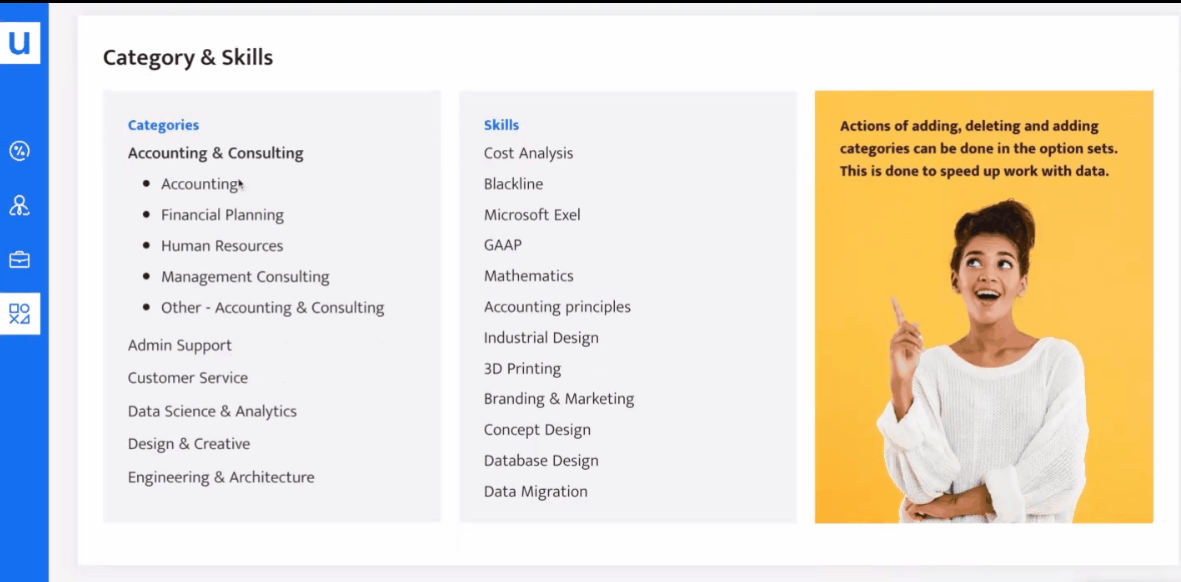The height and width of the screenshot is (582, 1181).
Task: Click the Skills column heading
Action: 501,125
